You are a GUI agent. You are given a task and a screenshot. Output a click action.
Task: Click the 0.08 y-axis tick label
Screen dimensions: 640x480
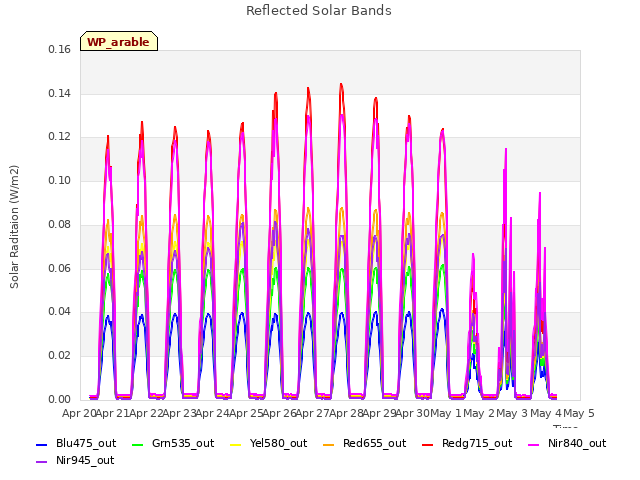click(60, 224)
